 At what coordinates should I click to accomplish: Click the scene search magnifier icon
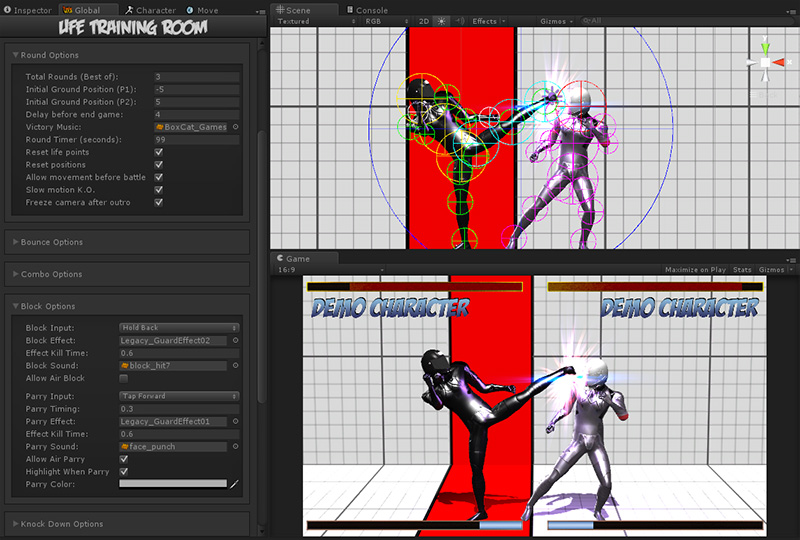pos(587,21)
